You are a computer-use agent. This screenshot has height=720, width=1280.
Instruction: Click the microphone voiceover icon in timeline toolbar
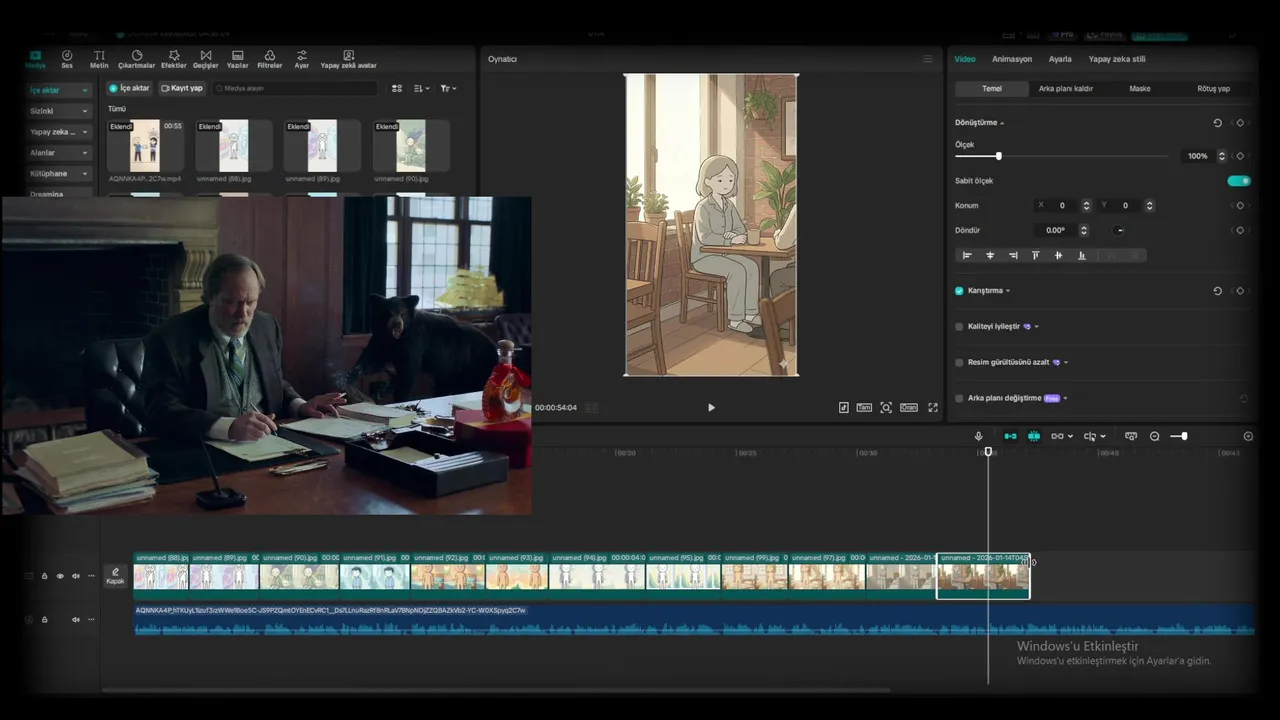[979, 436]
